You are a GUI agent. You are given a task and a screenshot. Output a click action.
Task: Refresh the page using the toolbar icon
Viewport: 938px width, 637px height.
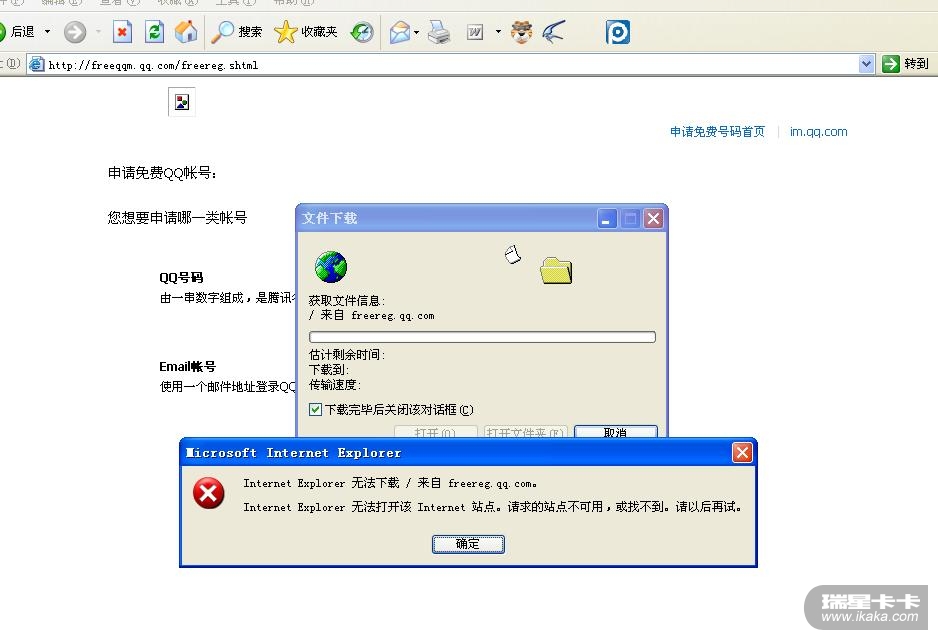point(154,32)
